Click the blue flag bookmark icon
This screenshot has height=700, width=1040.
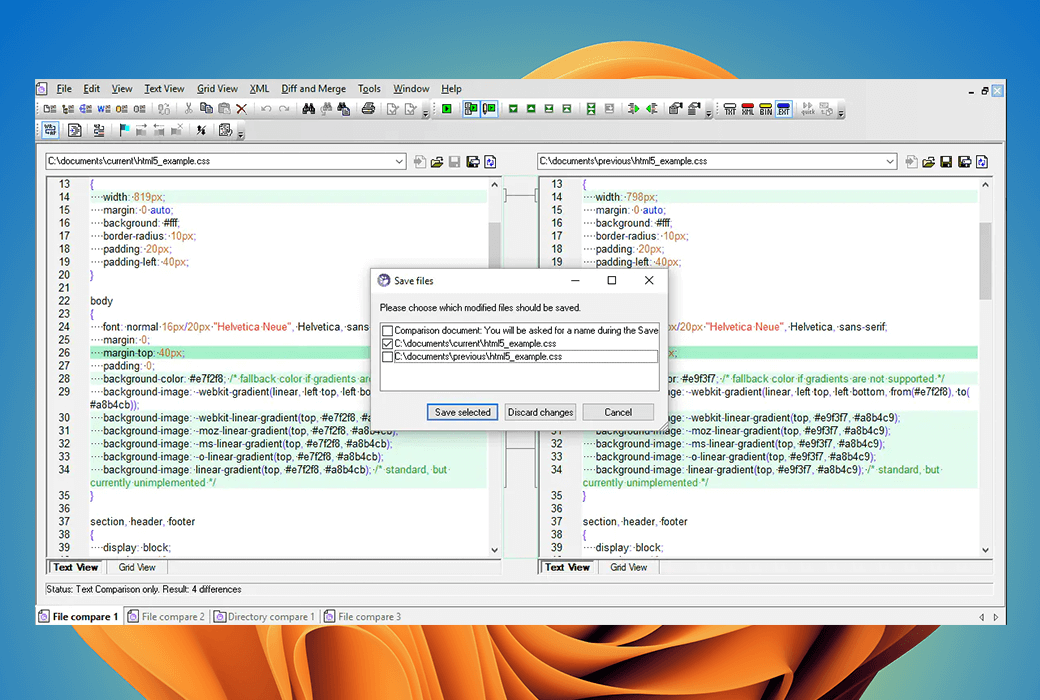124,130
